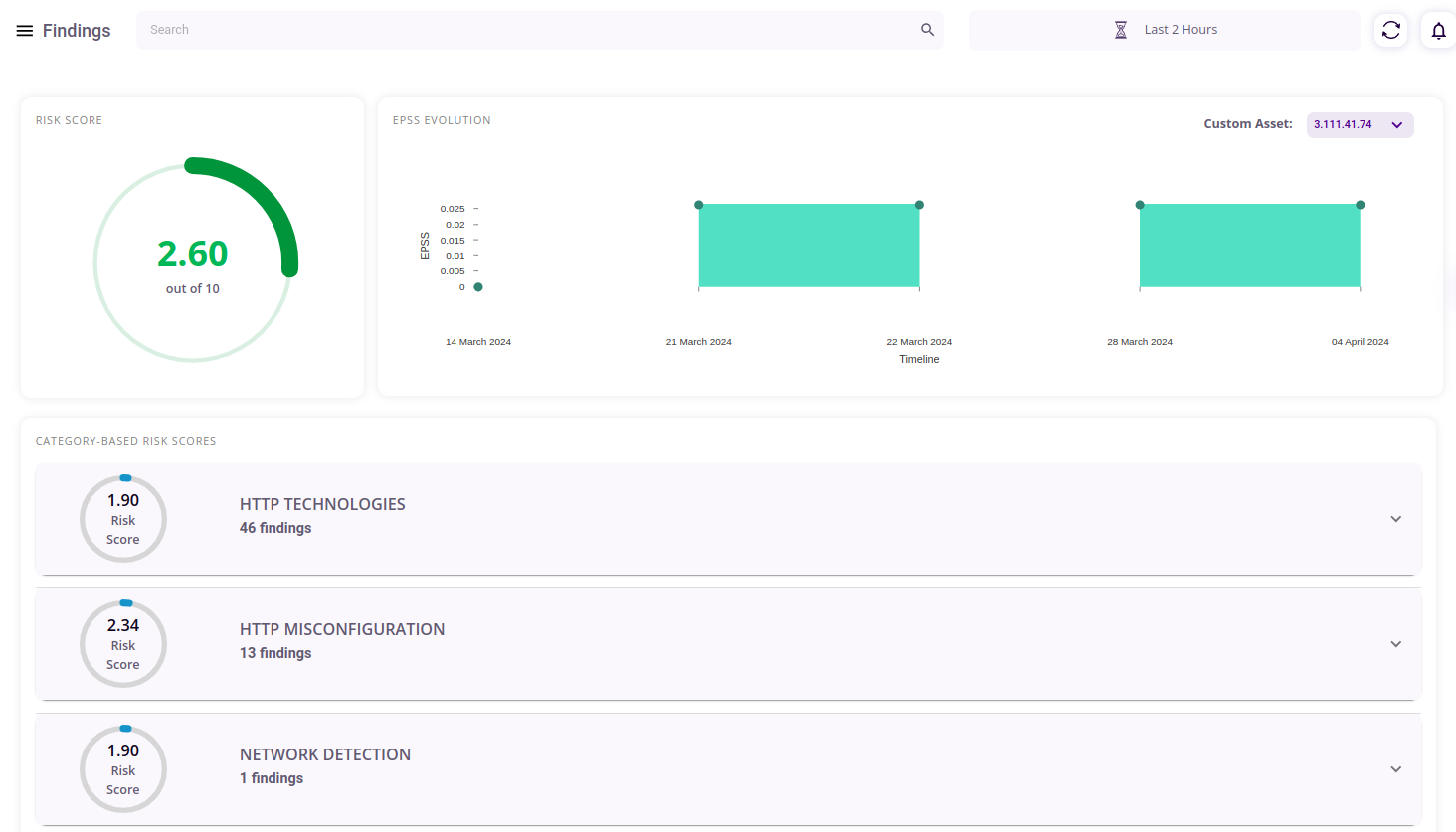1456x832 pixels.
Task: Click the 46 findings text
Action: coord(275,528)
